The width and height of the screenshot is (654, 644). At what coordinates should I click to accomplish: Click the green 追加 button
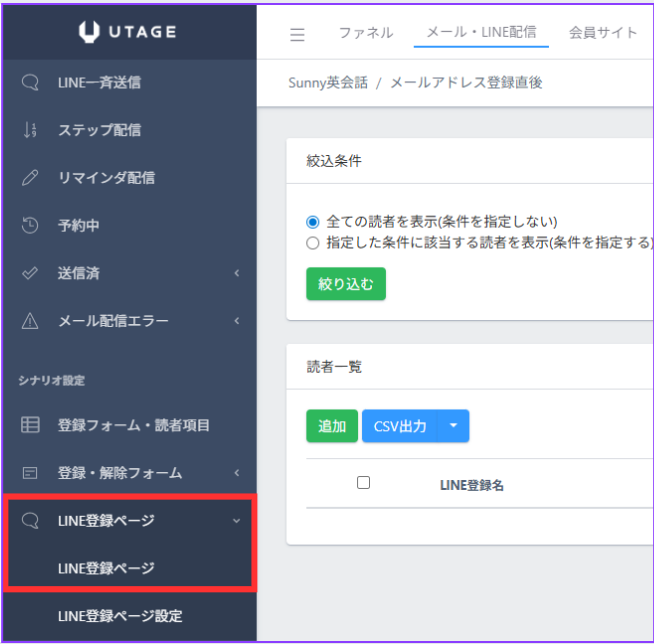tap(331, 426)
